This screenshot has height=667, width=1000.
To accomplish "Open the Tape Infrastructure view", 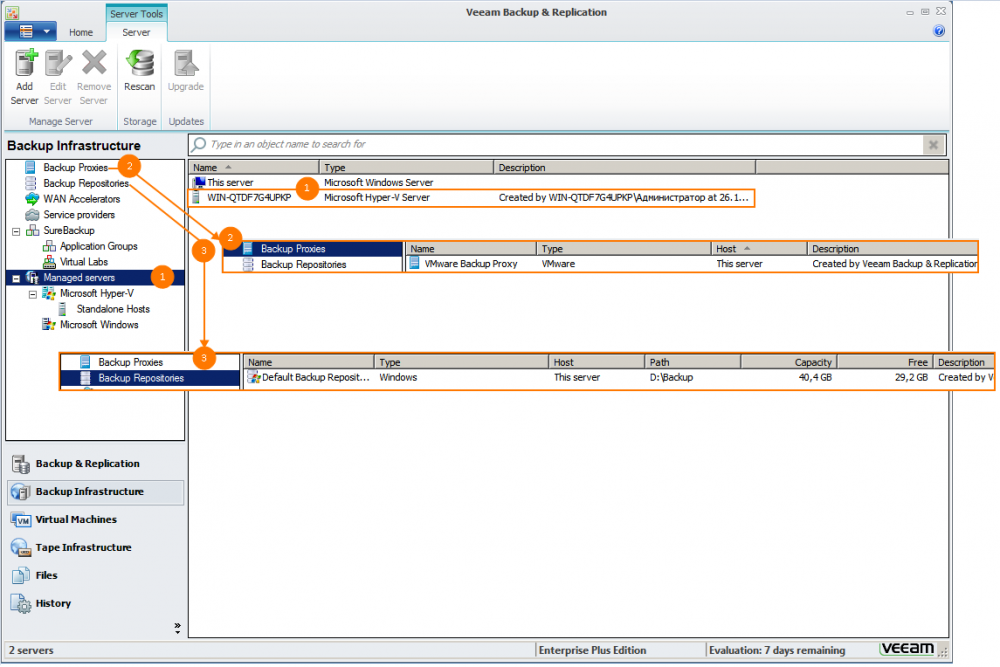I will [95, 548].
